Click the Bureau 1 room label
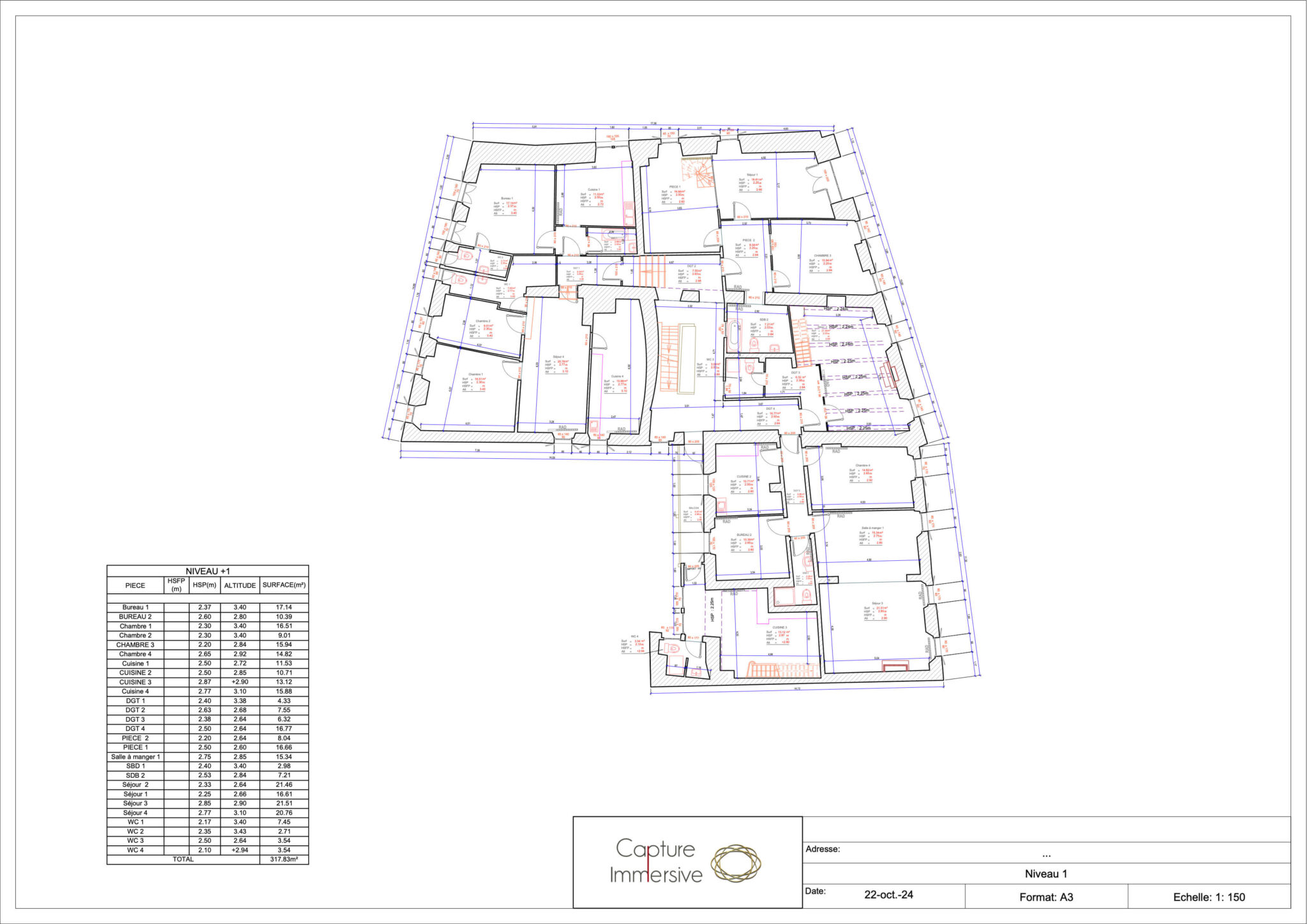The height and width of the screenshot is (924, 1307). (x=507, y=198)
